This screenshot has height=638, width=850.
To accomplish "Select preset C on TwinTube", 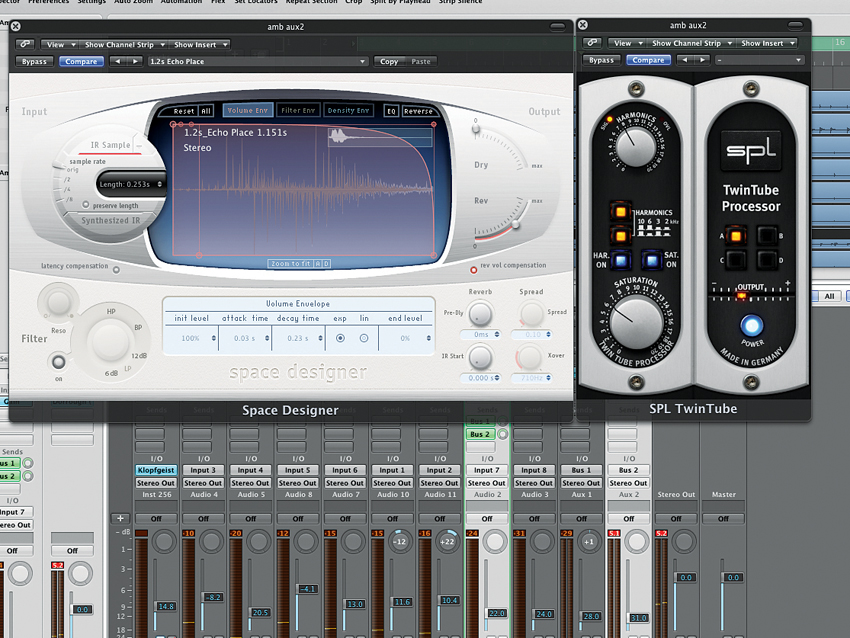I will [x=736, y=260].
